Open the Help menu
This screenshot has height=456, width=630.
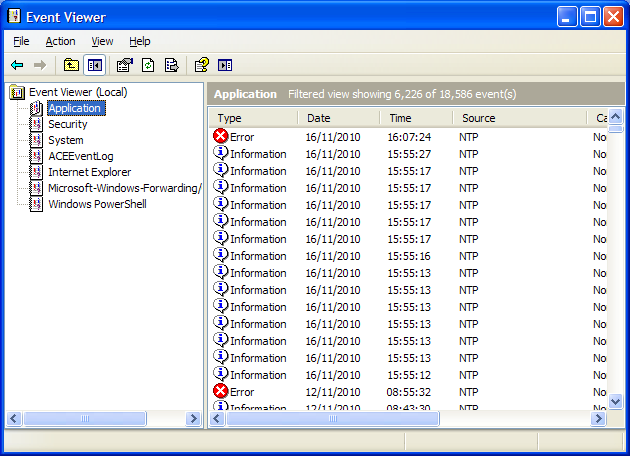click(140, 41)
